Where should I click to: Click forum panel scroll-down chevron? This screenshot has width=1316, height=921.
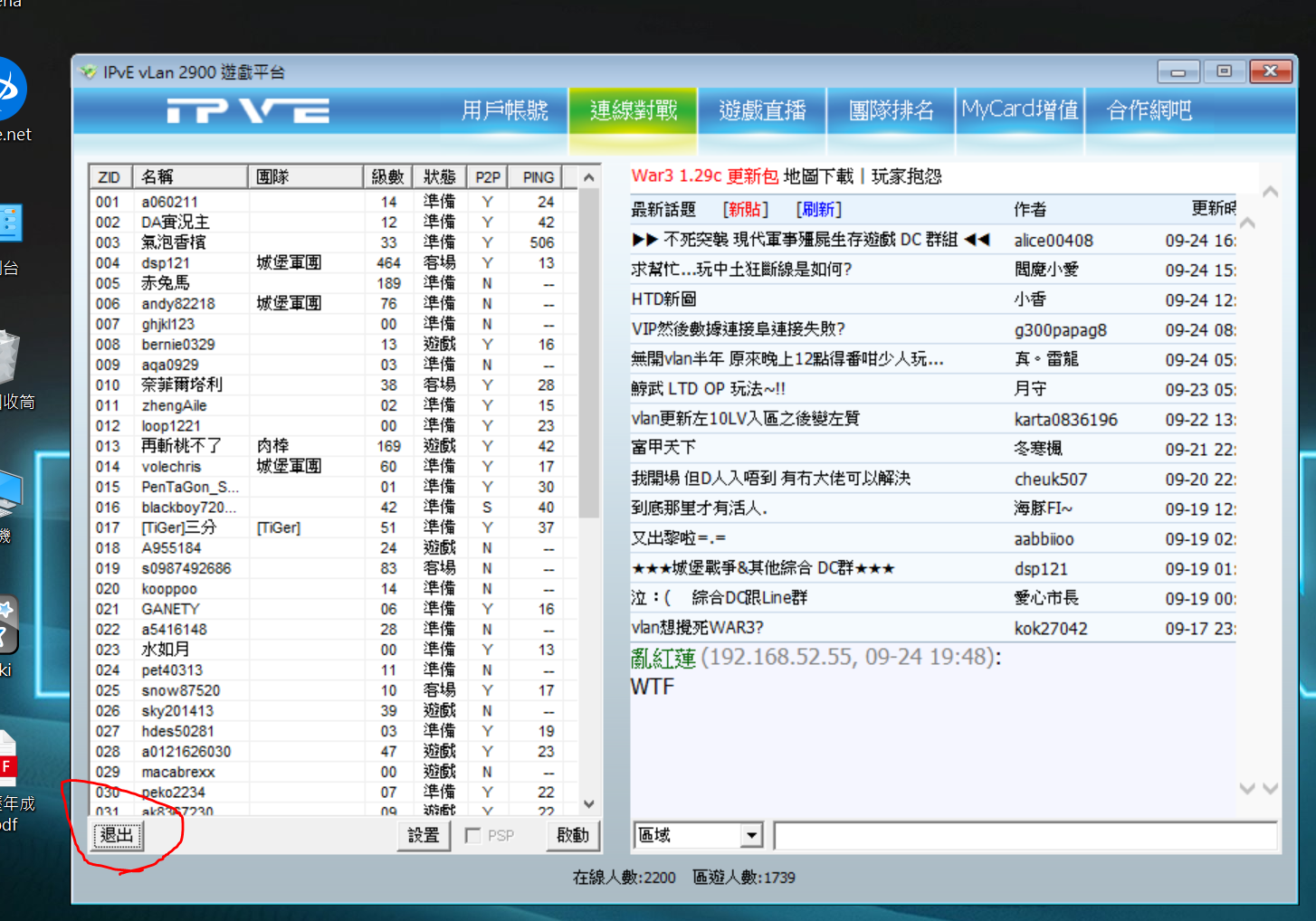[1270, 788]
